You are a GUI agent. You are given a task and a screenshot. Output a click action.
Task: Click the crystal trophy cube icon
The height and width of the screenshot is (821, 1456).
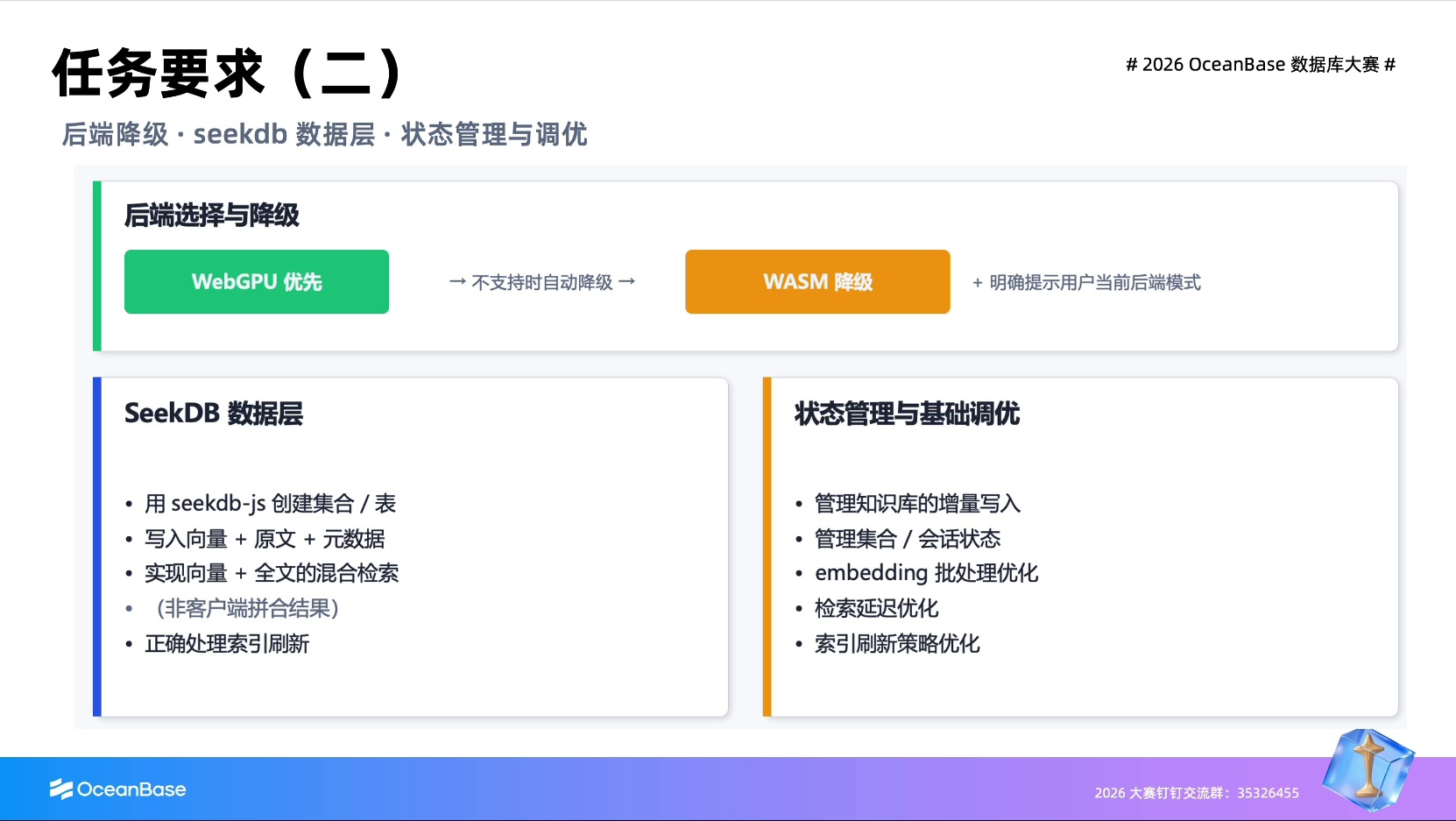[1368, 769]
